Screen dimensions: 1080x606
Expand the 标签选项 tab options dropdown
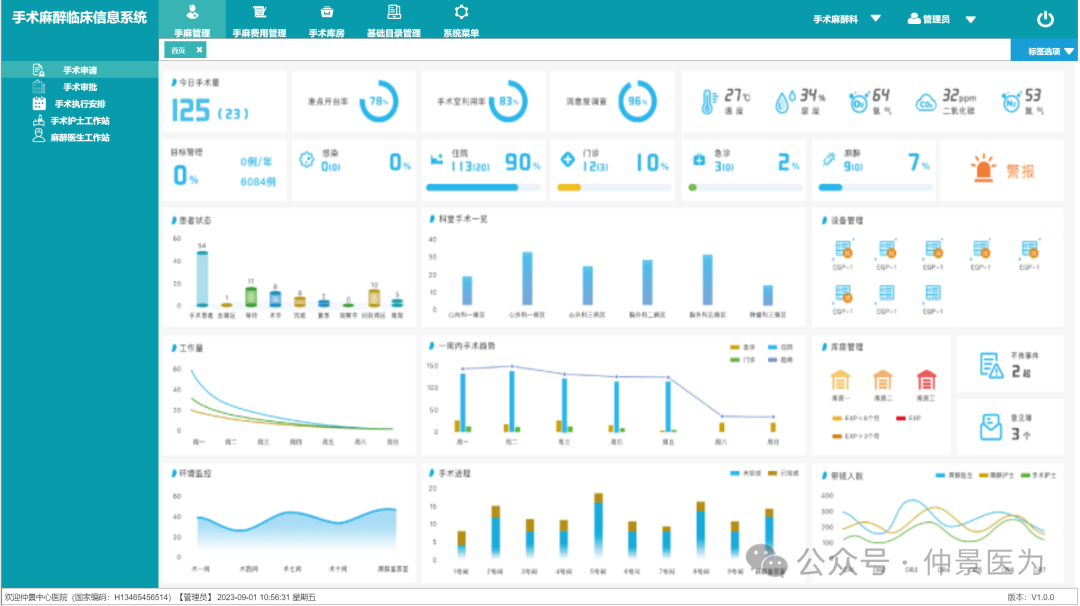coord(1068,51)
